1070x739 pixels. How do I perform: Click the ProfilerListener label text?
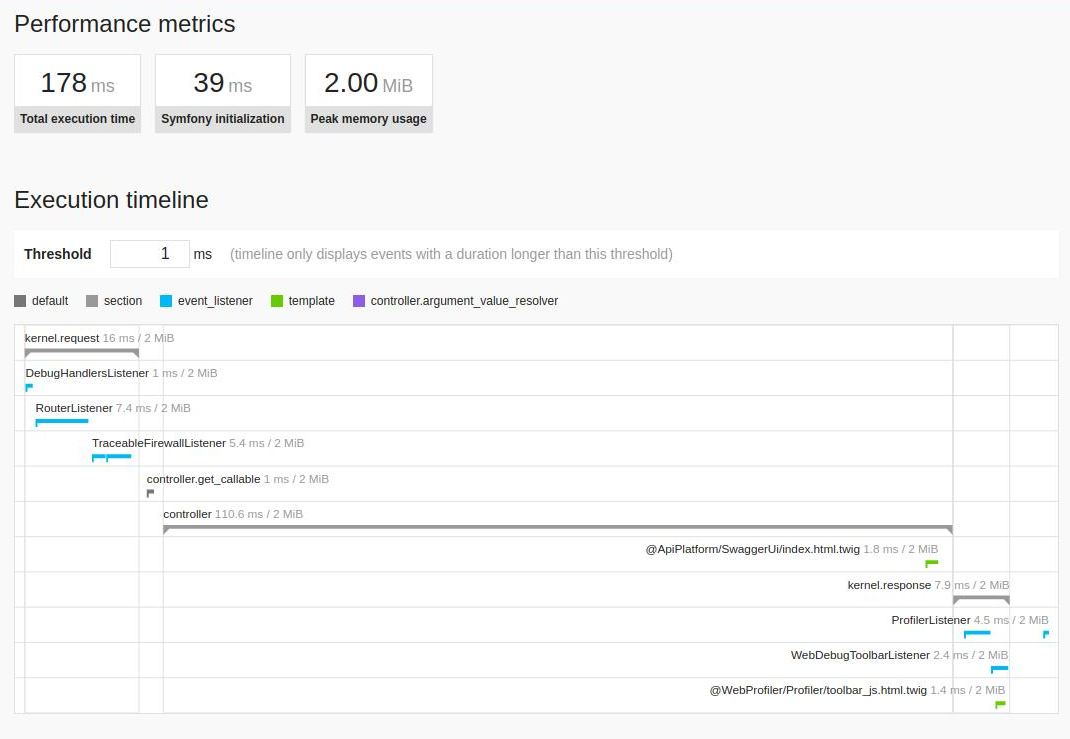pyautogui.click(x=931, y=620)
